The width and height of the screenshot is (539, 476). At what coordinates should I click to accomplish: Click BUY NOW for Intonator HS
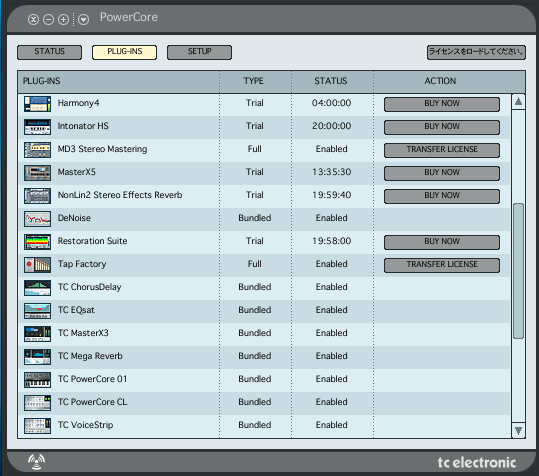[x=442, y=127]
